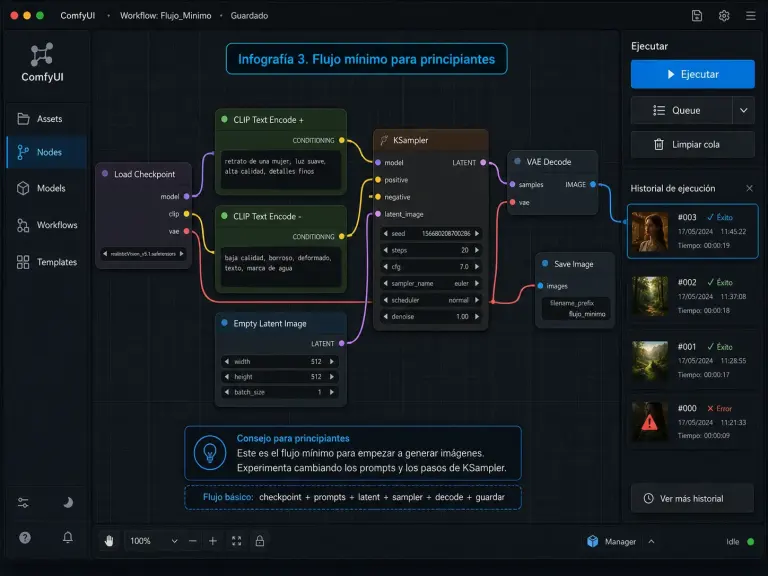This screenshot has width=768, height=576.
Task: Increase the KSampler steps value
Action: pyautogui.click(x=477, y=250)
